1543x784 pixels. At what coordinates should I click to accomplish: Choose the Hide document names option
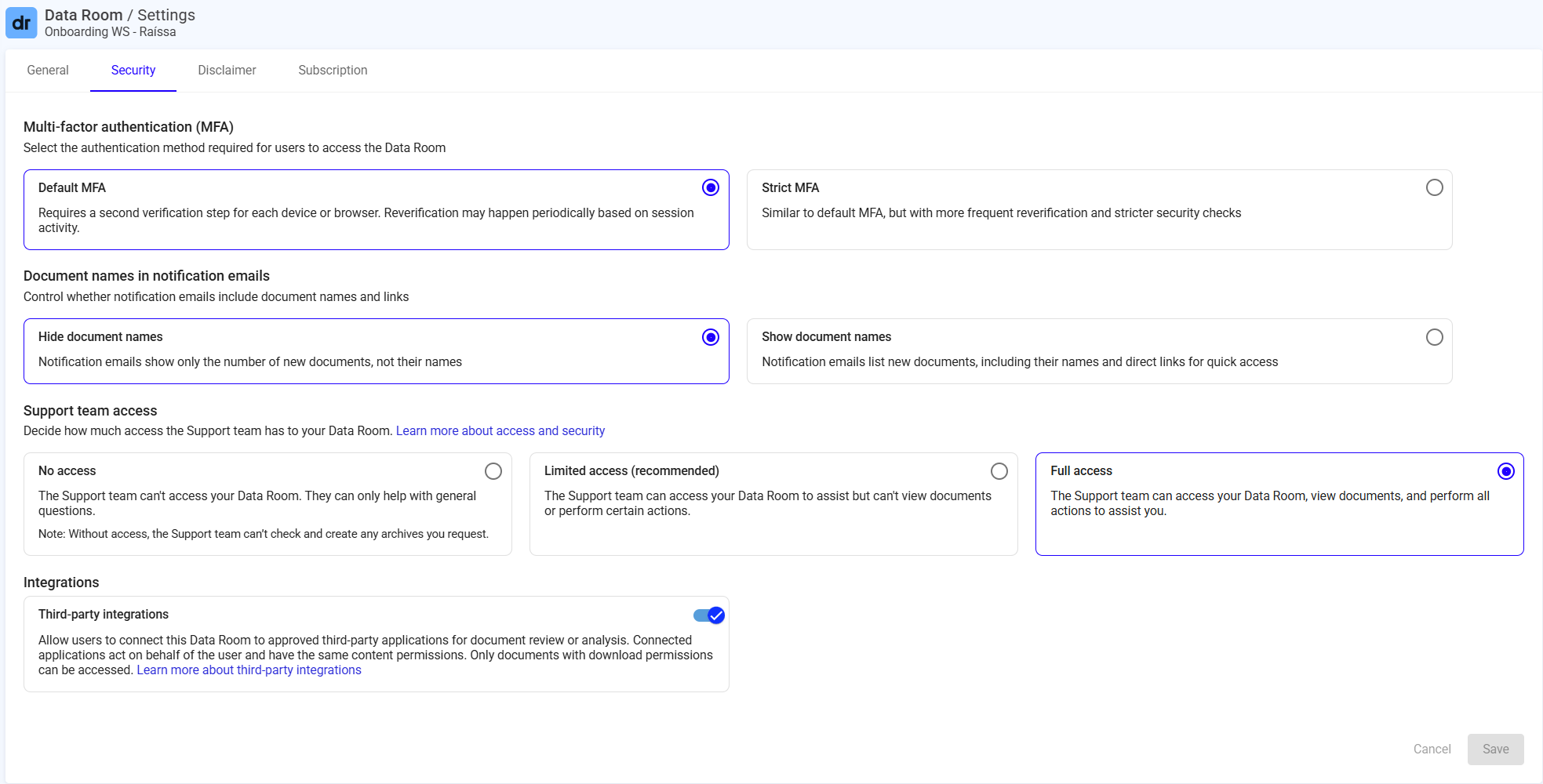tap(710, 337)
